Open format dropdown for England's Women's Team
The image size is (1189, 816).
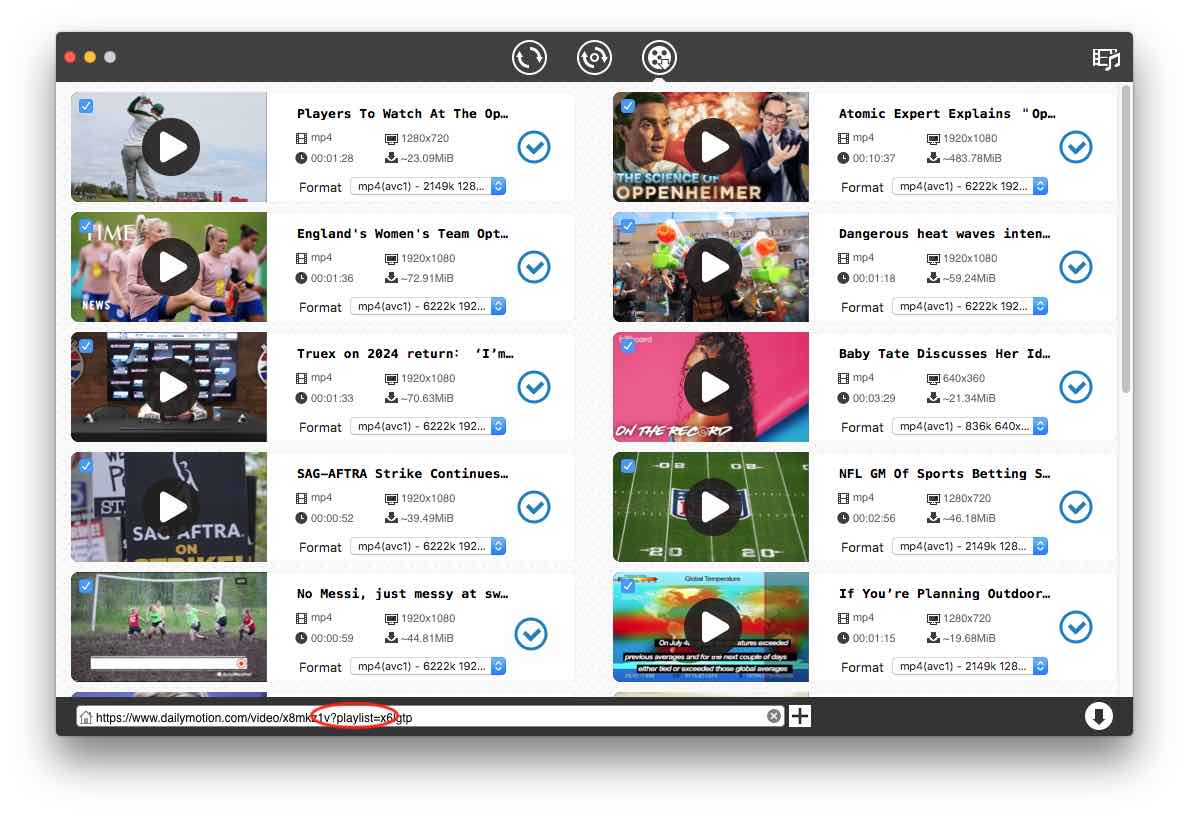click(x=428, y=306)
